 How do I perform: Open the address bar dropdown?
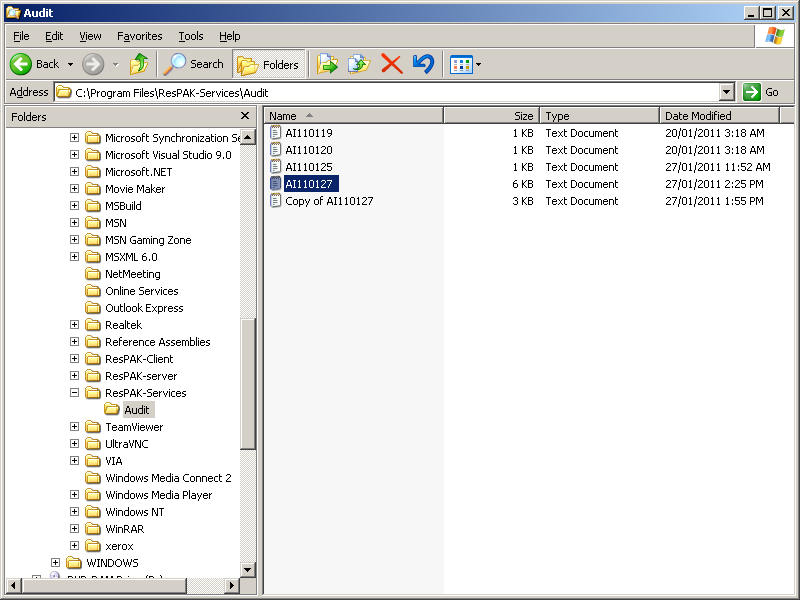[727, 92]
